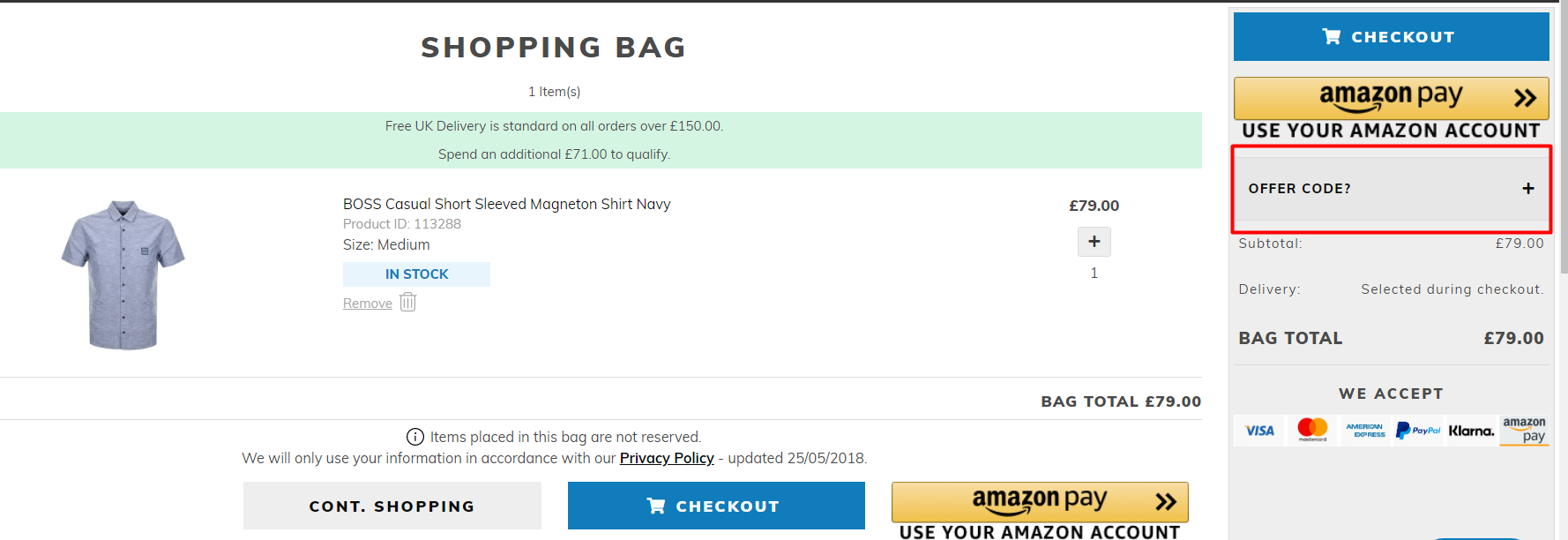The width and height of the screenshot is (1568, 540).
Task: Click the trash bin icon beside Remove
Action: click(x=407, y=302)
